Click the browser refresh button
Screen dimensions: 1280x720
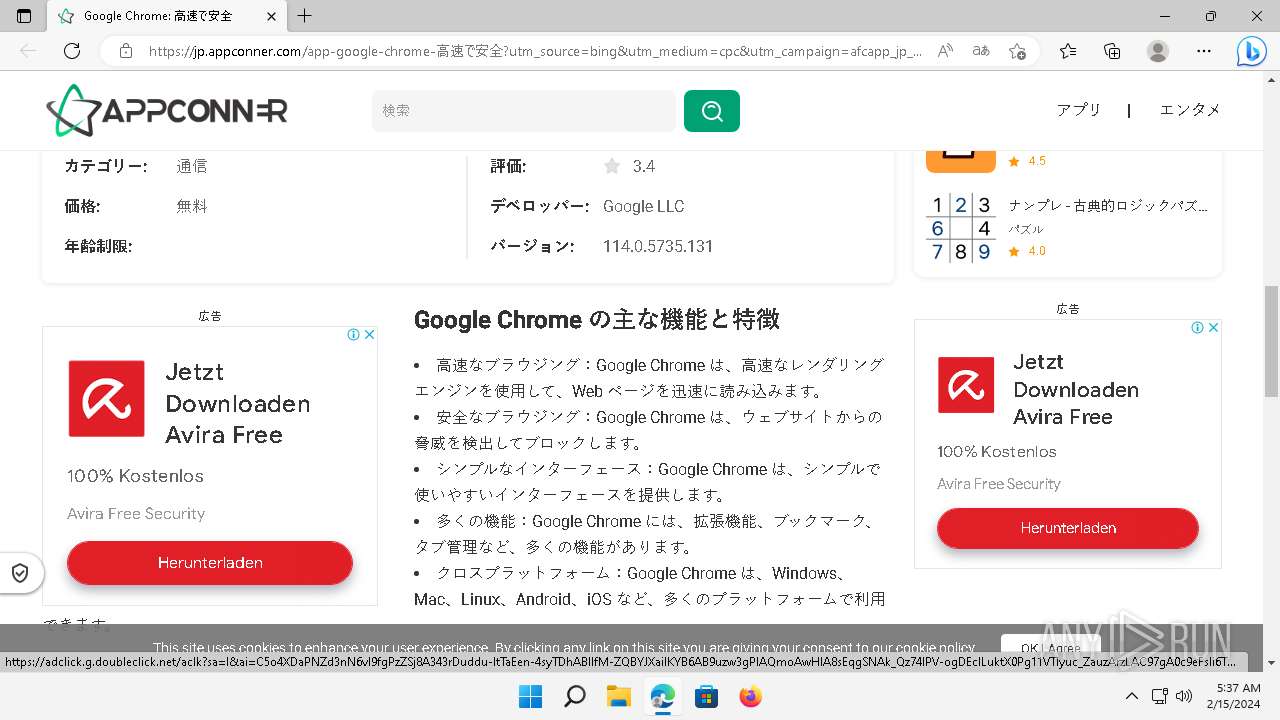coord(72,51)
